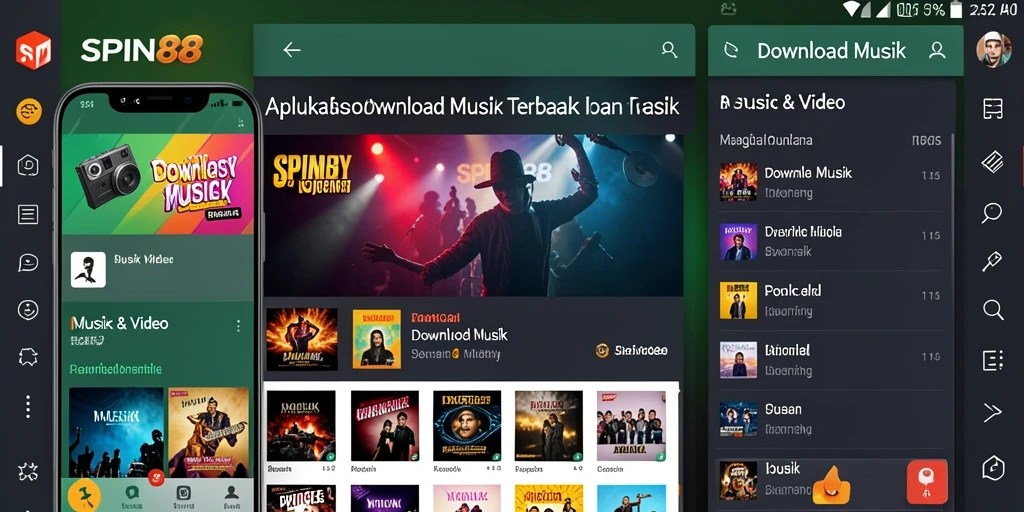Screen dimensions: 1024x512
Task: Open the document list icon in left sidebar
Action: (28, 214)
